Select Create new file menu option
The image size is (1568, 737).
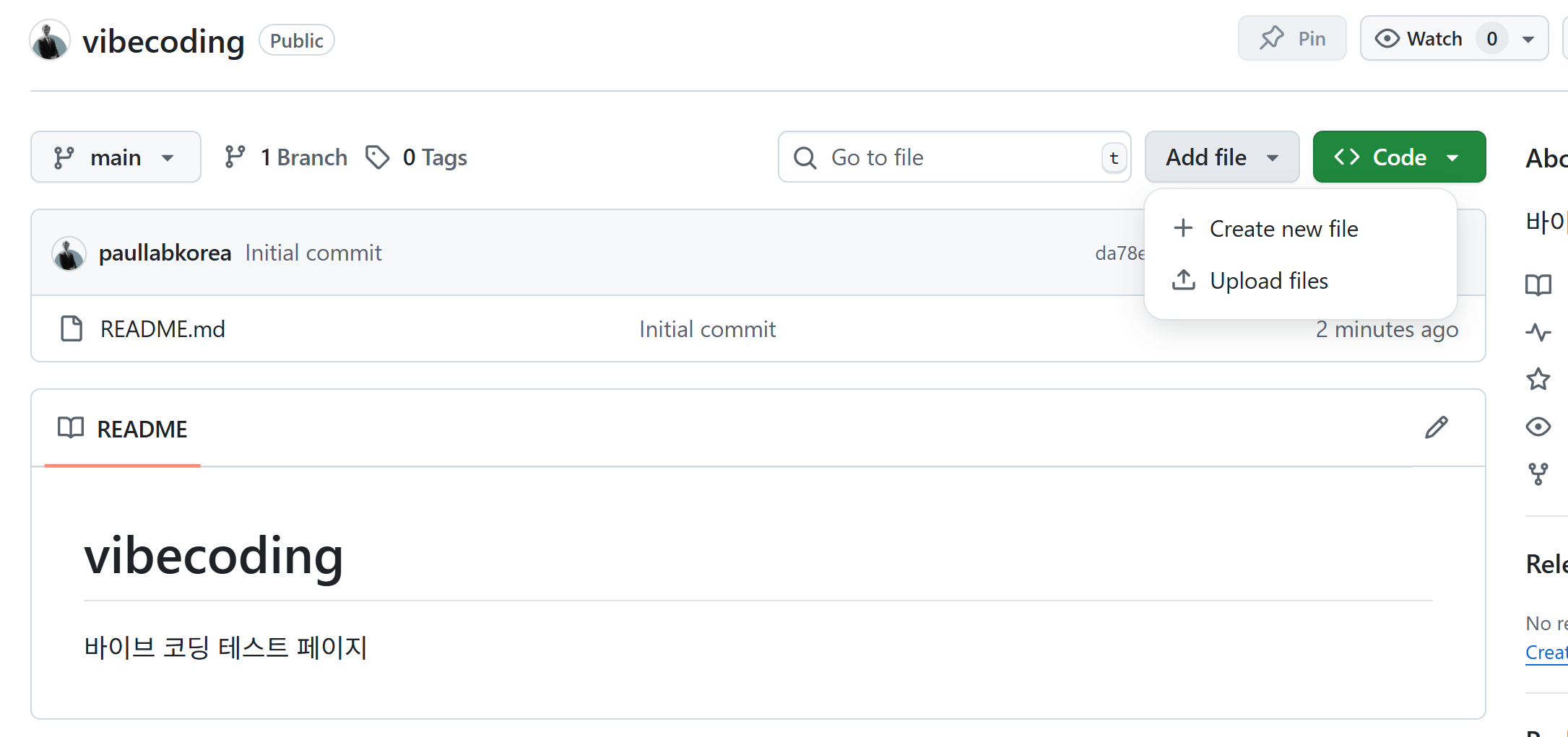click(x=1283, y=229)
